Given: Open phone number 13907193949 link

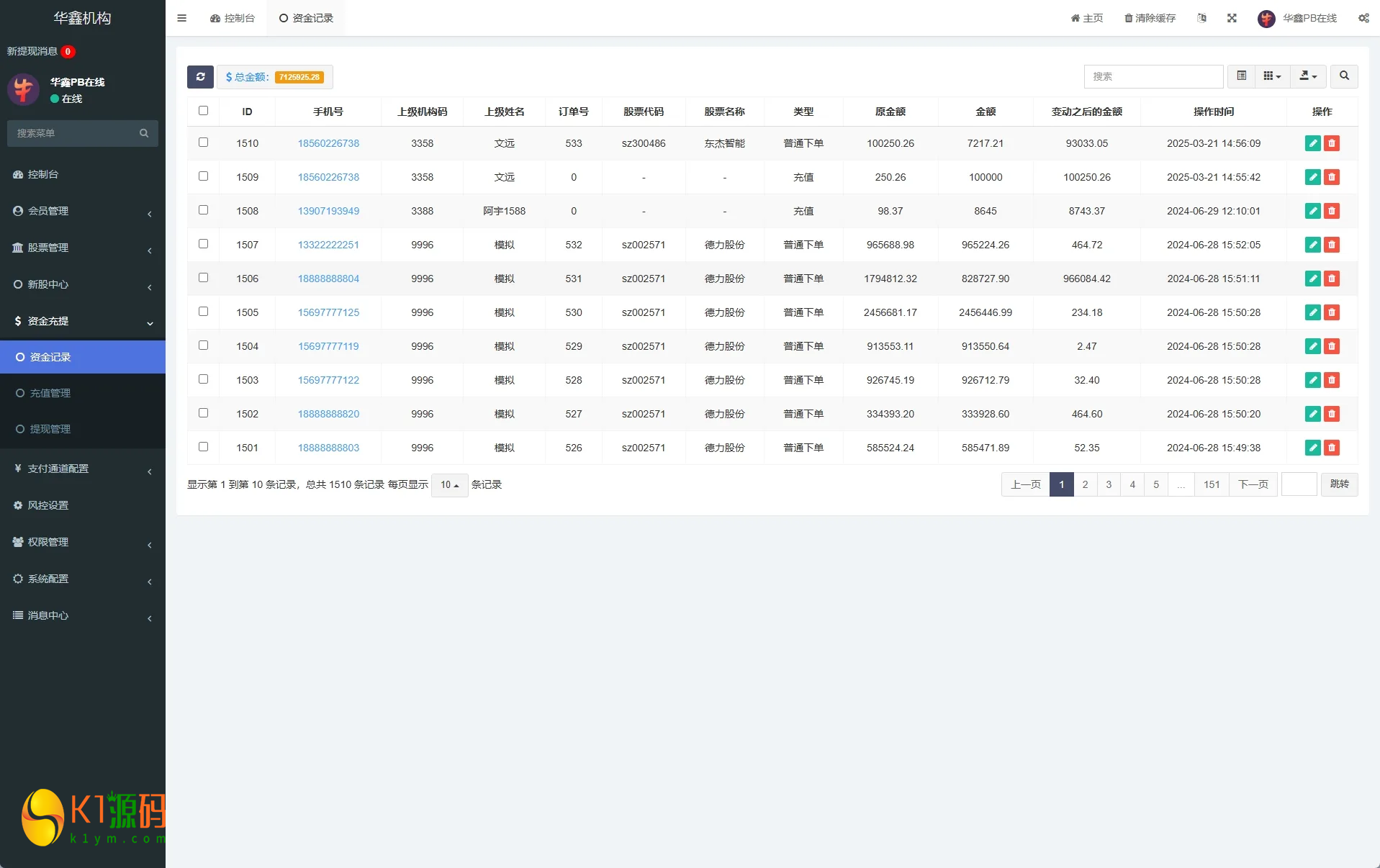Looking at the screenshot, I should click(328, 211).
